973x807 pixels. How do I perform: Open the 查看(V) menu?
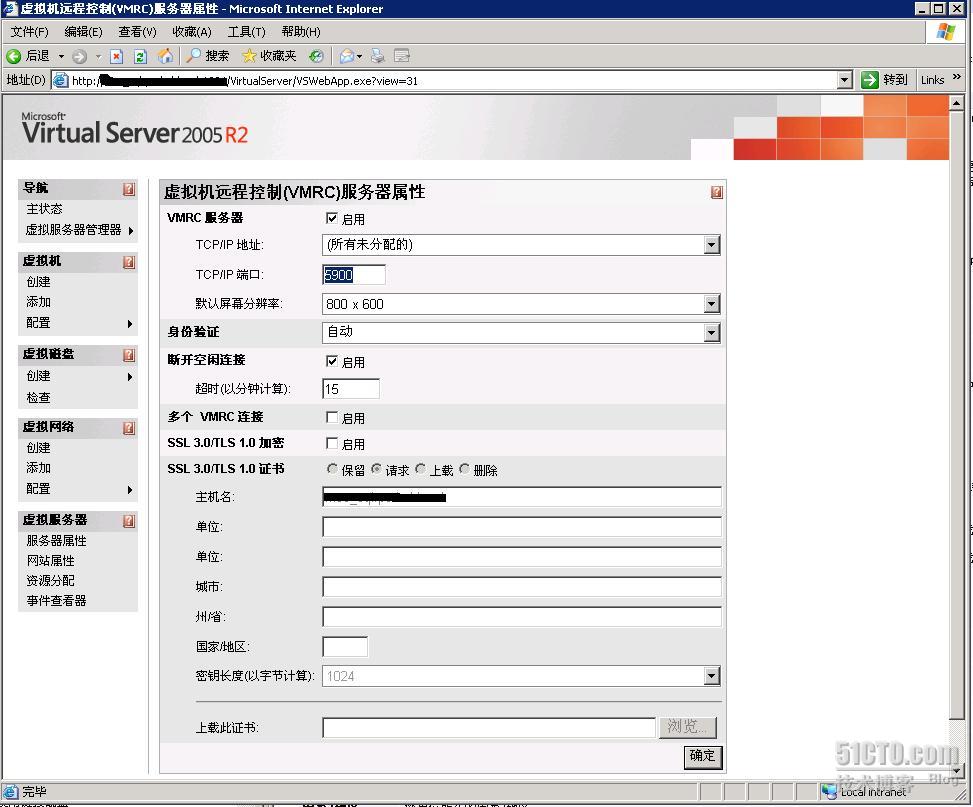137,32
